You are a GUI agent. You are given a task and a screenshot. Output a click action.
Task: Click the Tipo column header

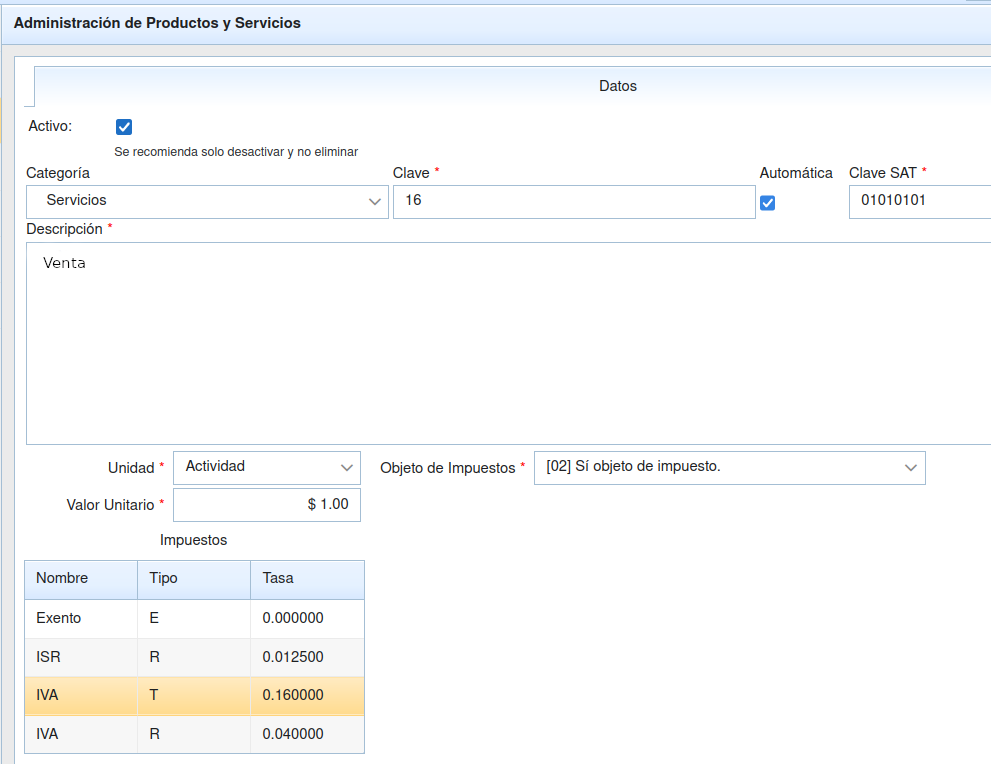coord(194,579)
